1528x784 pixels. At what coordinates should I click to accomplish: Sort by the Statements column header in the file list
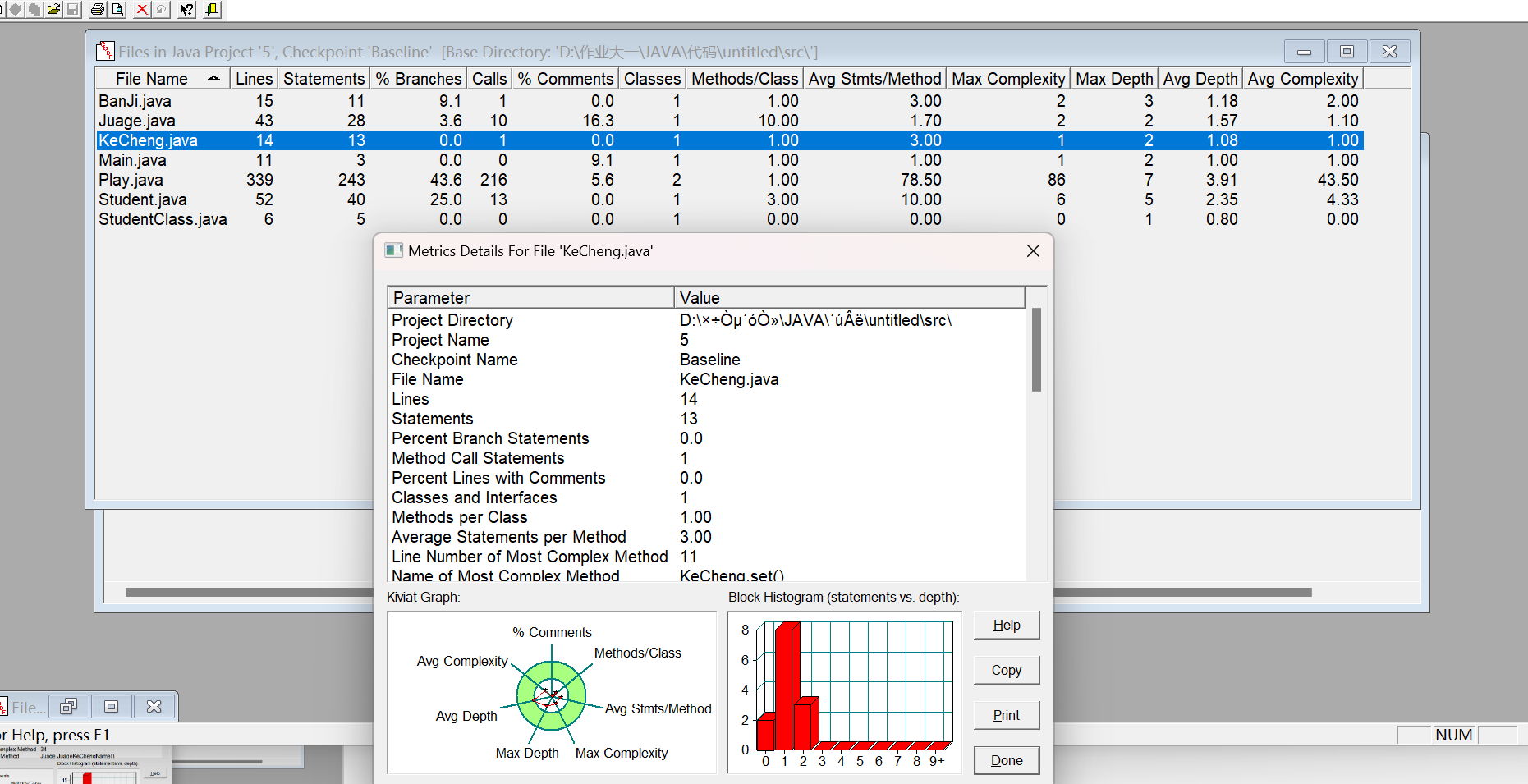[x=323, y=79]
